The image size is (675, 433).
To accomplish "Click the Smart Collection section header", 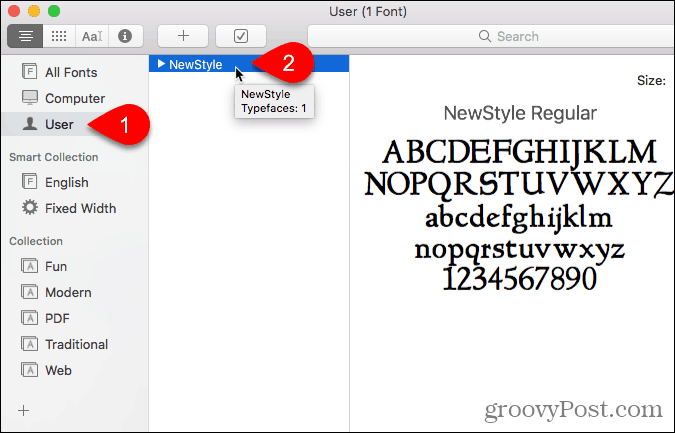I will coord(54,157).
